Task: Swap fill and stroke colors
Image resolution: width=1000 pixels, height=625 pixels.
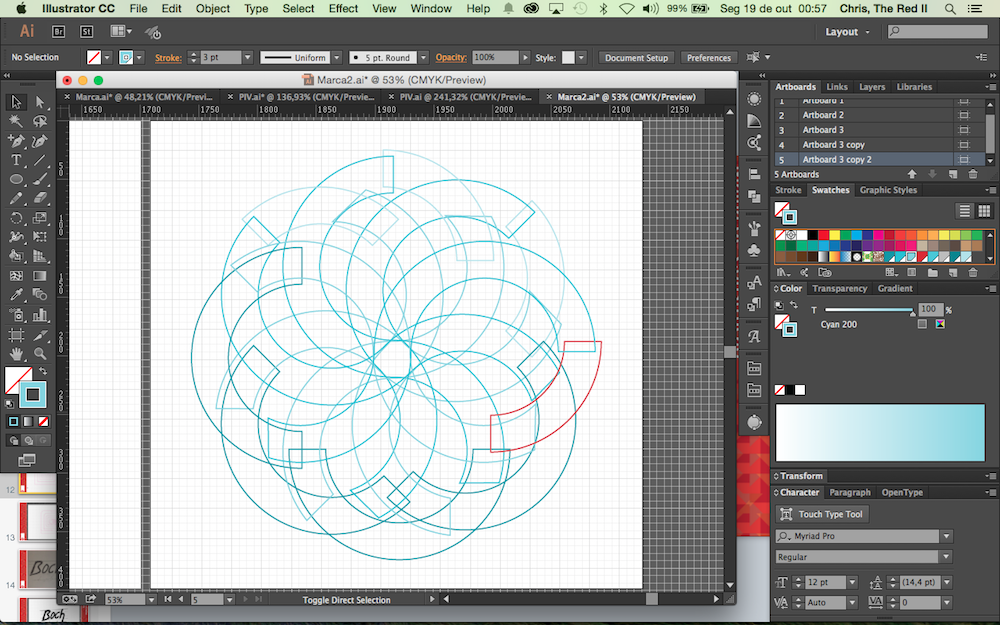Action: [43, 371]
